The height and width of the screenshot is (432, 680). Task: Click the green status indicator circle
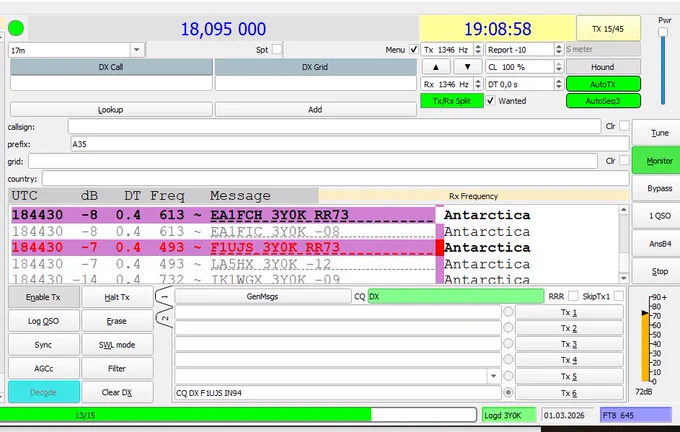[16, 29]
